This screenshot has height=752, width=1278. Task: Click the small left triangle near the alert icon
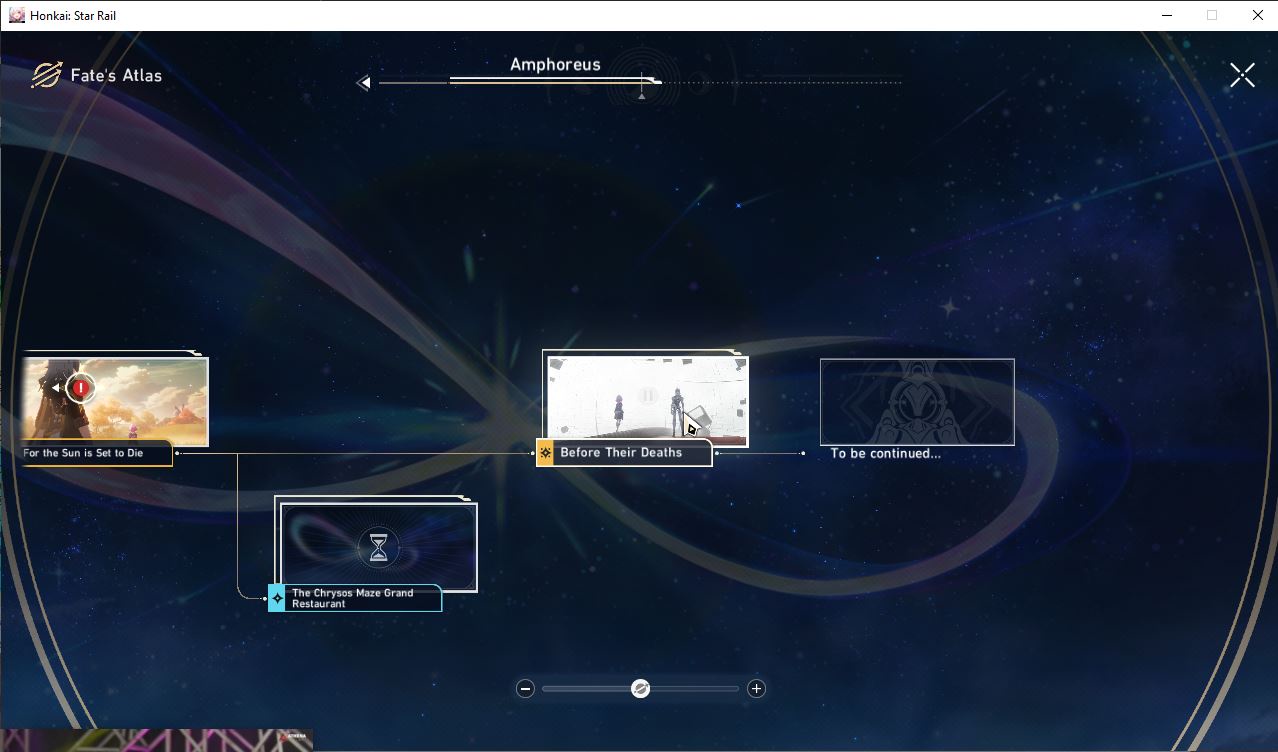57,387
